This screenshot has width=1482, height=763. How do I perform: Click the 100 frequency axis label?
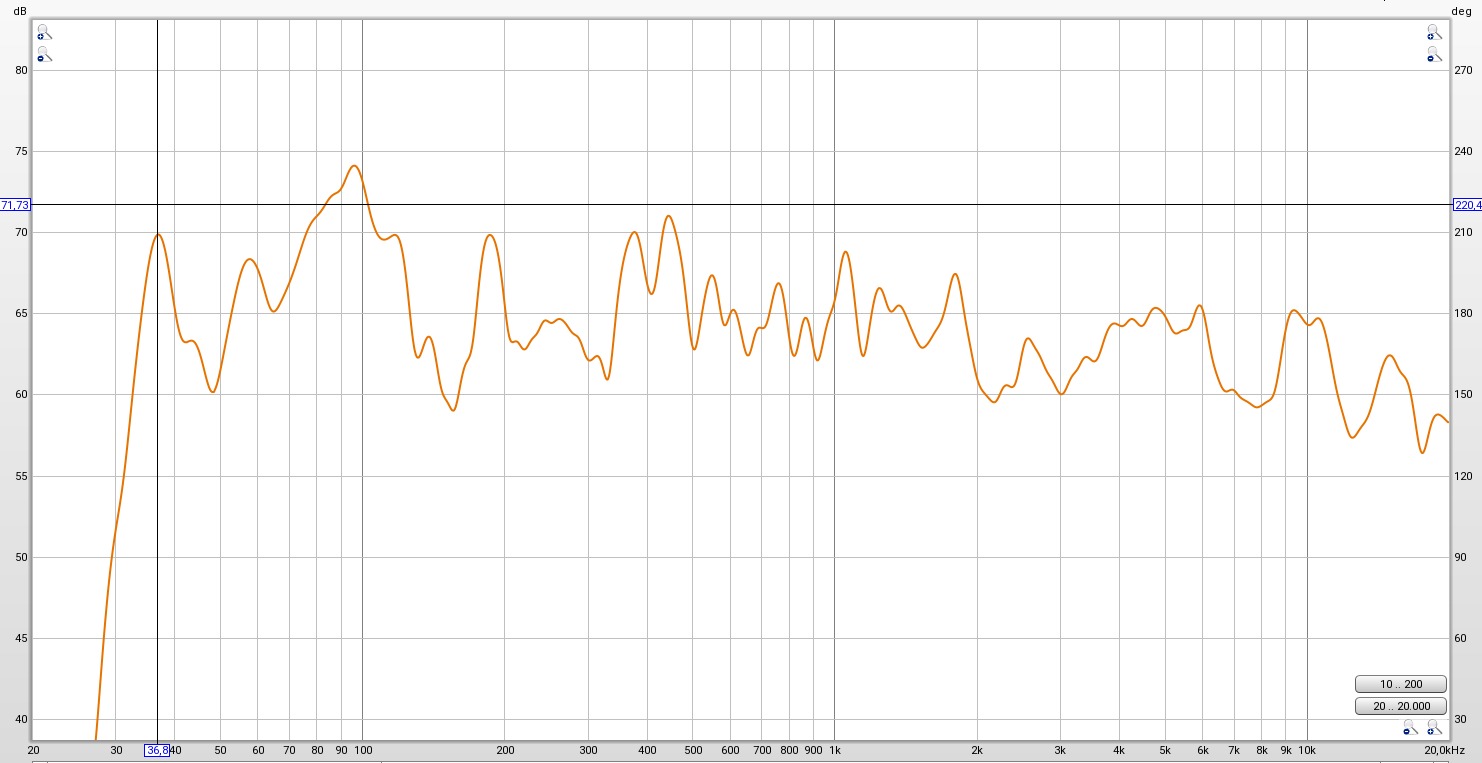click(362, 750)
